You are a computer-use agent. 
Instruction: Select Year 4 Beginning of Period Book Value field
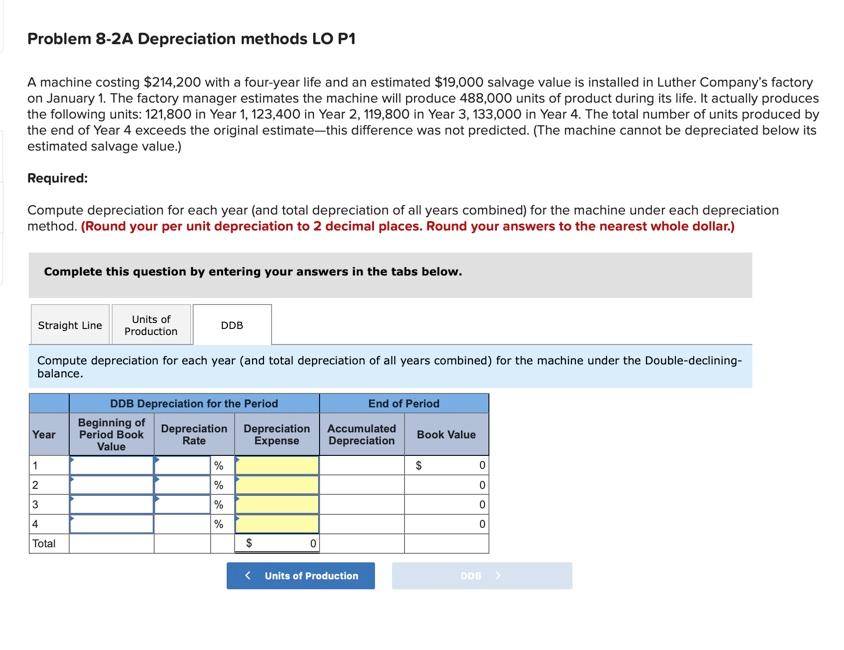point(112,524)
